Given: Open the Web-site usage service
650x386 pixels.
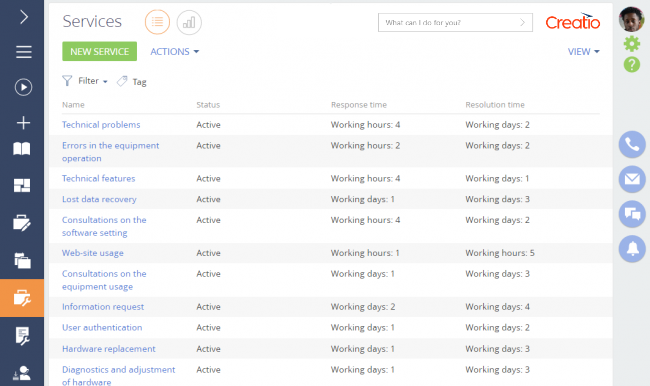Looking at the screenshot, I should click(x=93, y=253).
